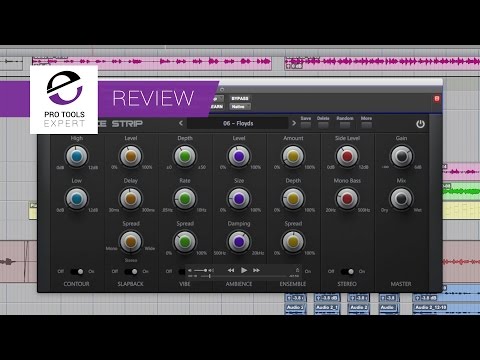
Task: Toggle the Vibe on/off switch
Action: click(182, 272)
